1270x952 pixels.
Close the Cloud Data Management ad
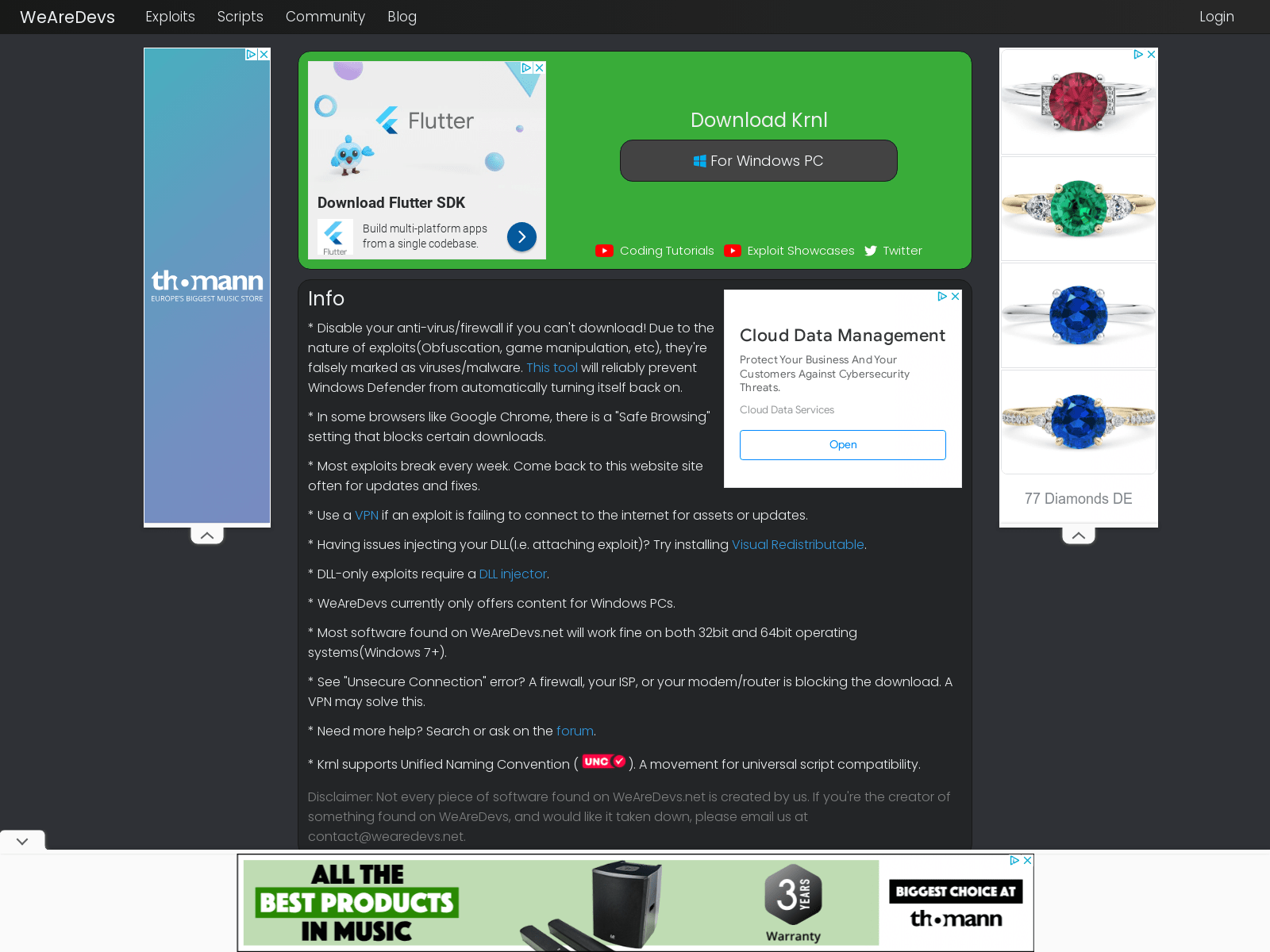[956, 296]
